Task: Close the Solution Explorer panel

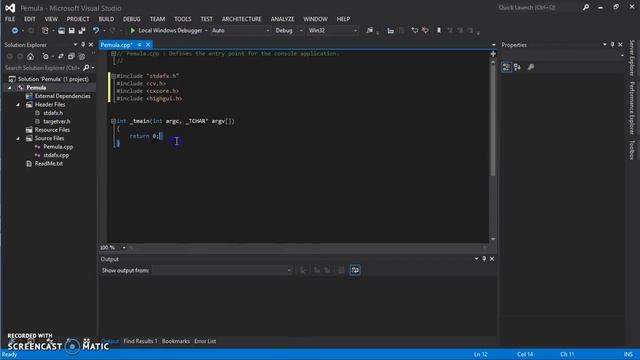Action: tap(91, 44)
